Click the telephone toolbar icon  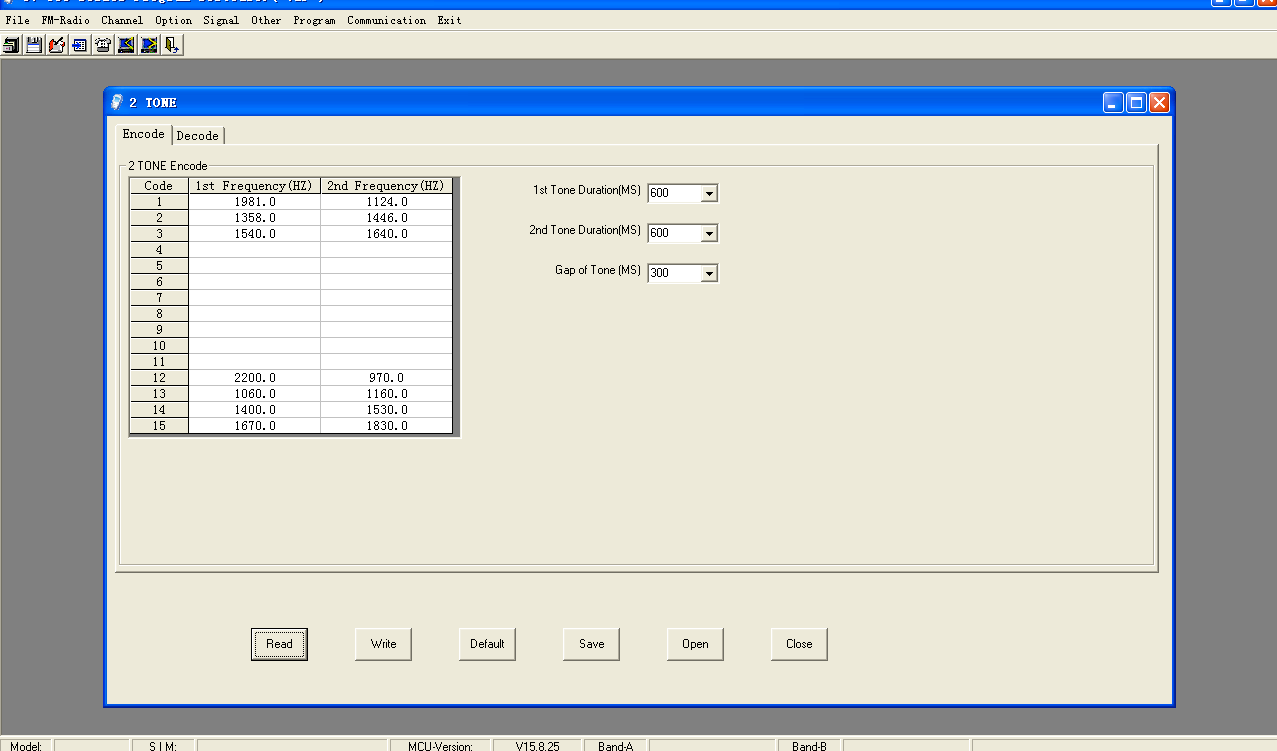103,45
